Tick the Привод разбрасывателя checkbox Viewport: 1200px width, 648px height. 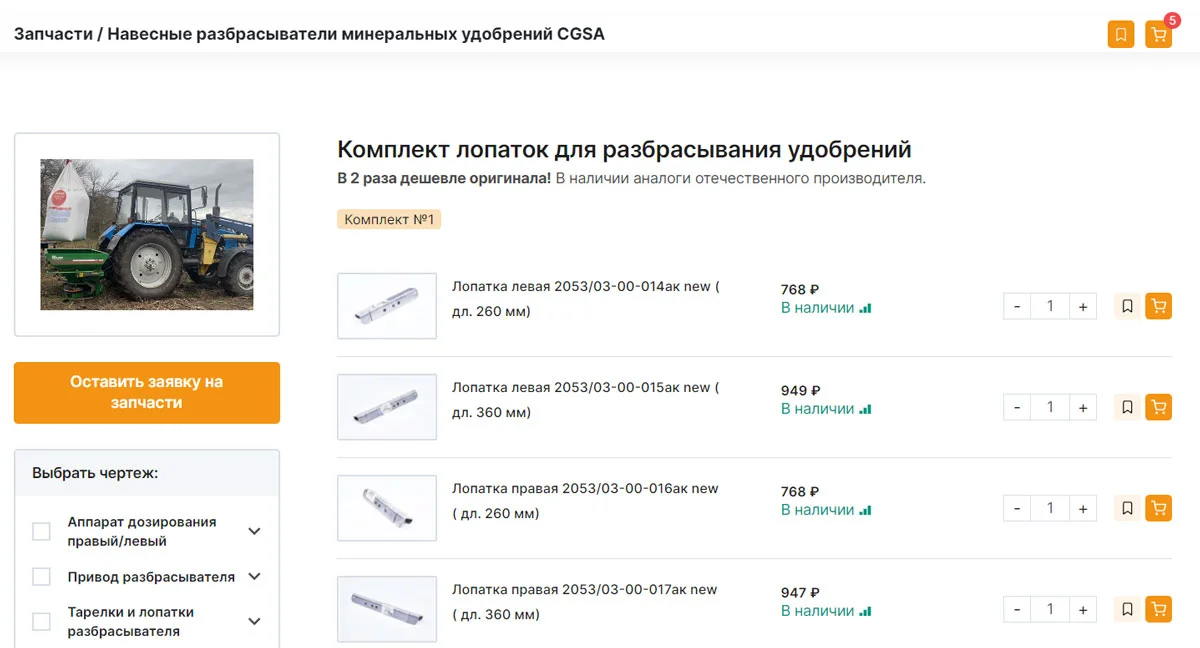(x=41, y=577)
